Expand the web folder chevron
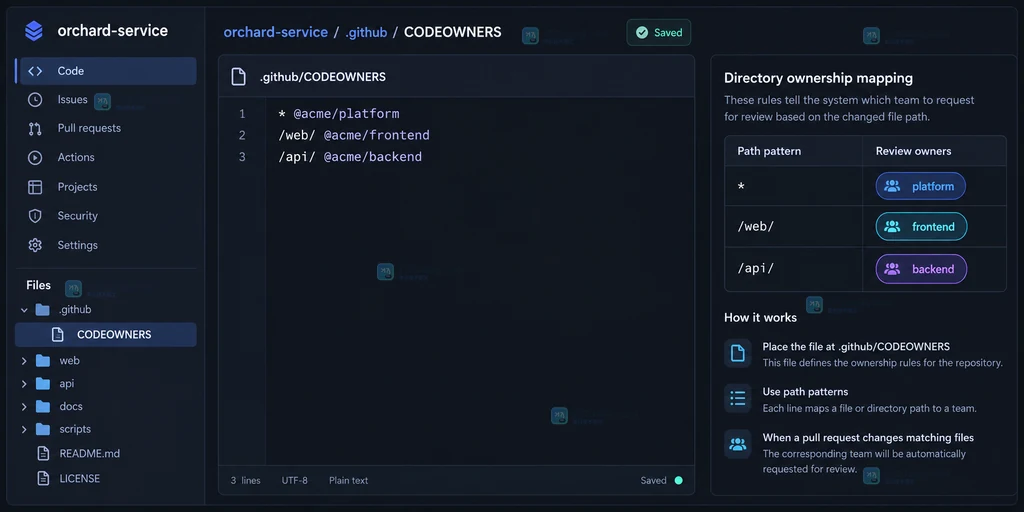The width and height of the screenshot is (1024, 512). coord(24,360)
